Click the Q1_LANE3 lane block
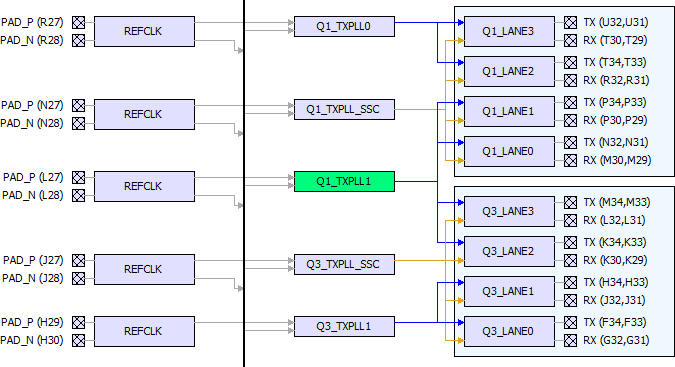 [509, 31]
